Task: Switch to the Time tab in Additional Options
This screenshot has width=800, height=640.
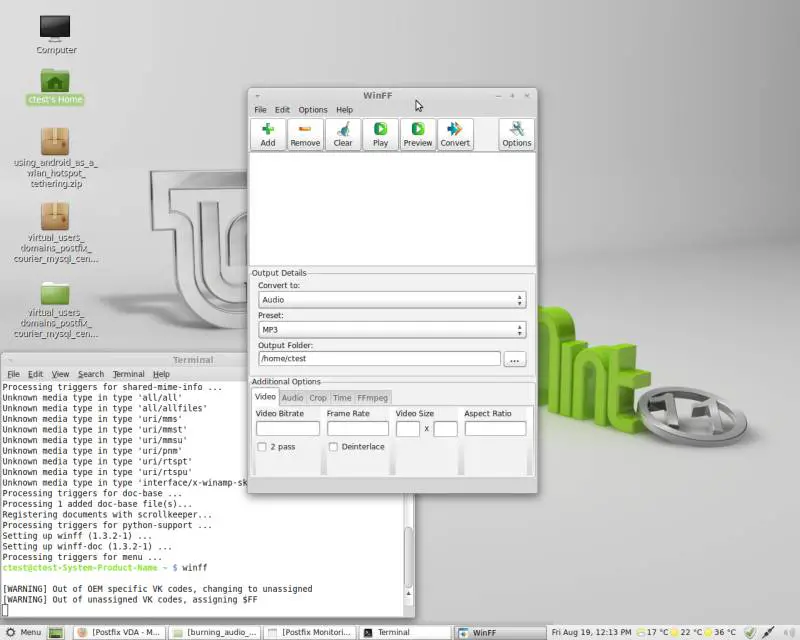Action: (x=342, y=398)
